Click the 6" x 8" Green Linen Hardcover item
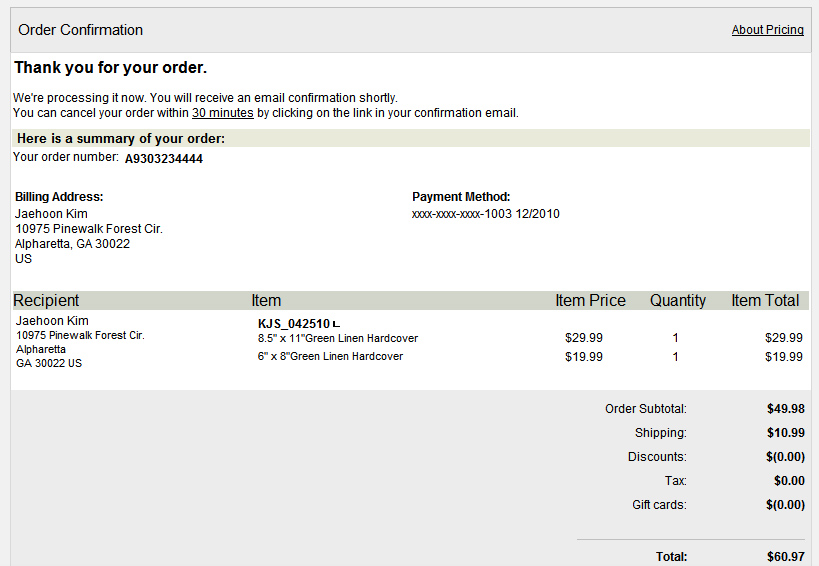The image size is (819, 566). click(x=330, y=357)
